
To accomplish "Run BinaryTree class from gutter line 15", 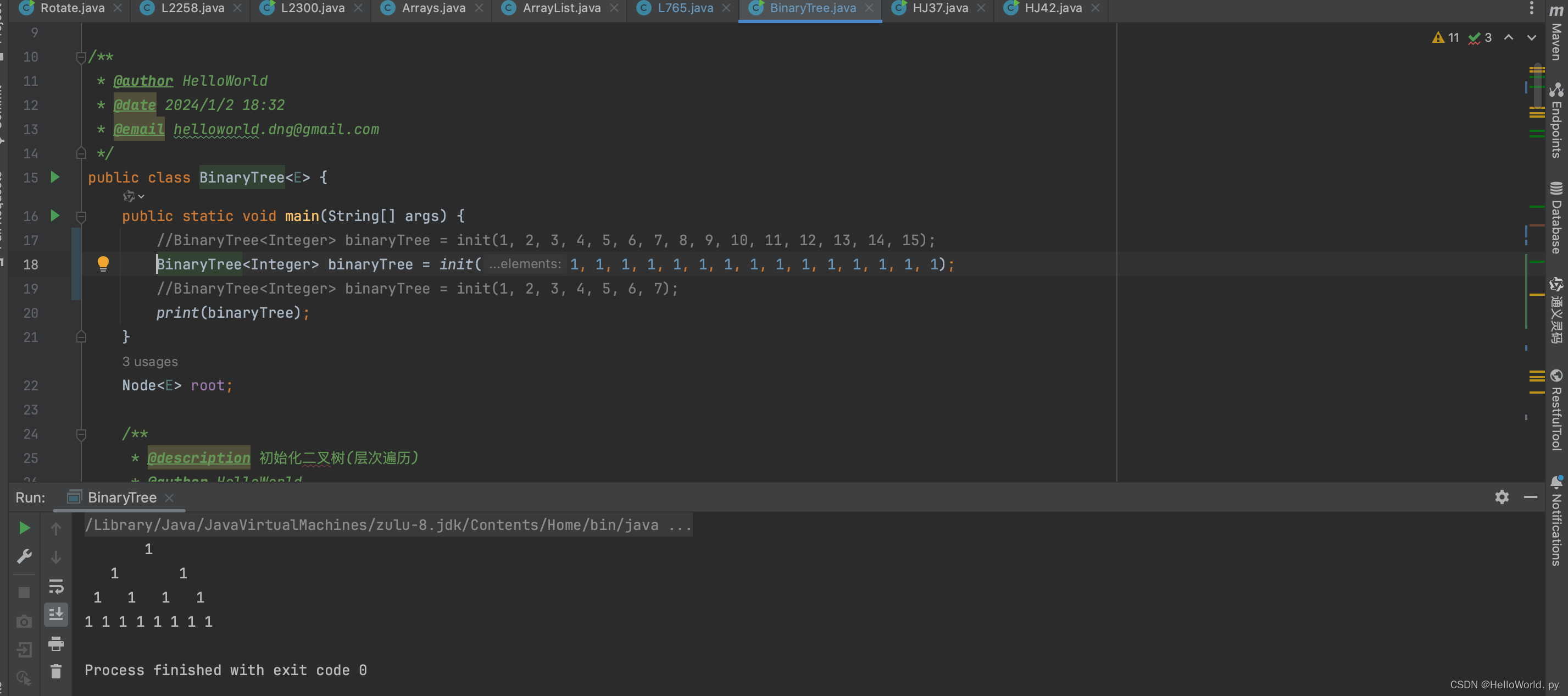I will (55, 177).
